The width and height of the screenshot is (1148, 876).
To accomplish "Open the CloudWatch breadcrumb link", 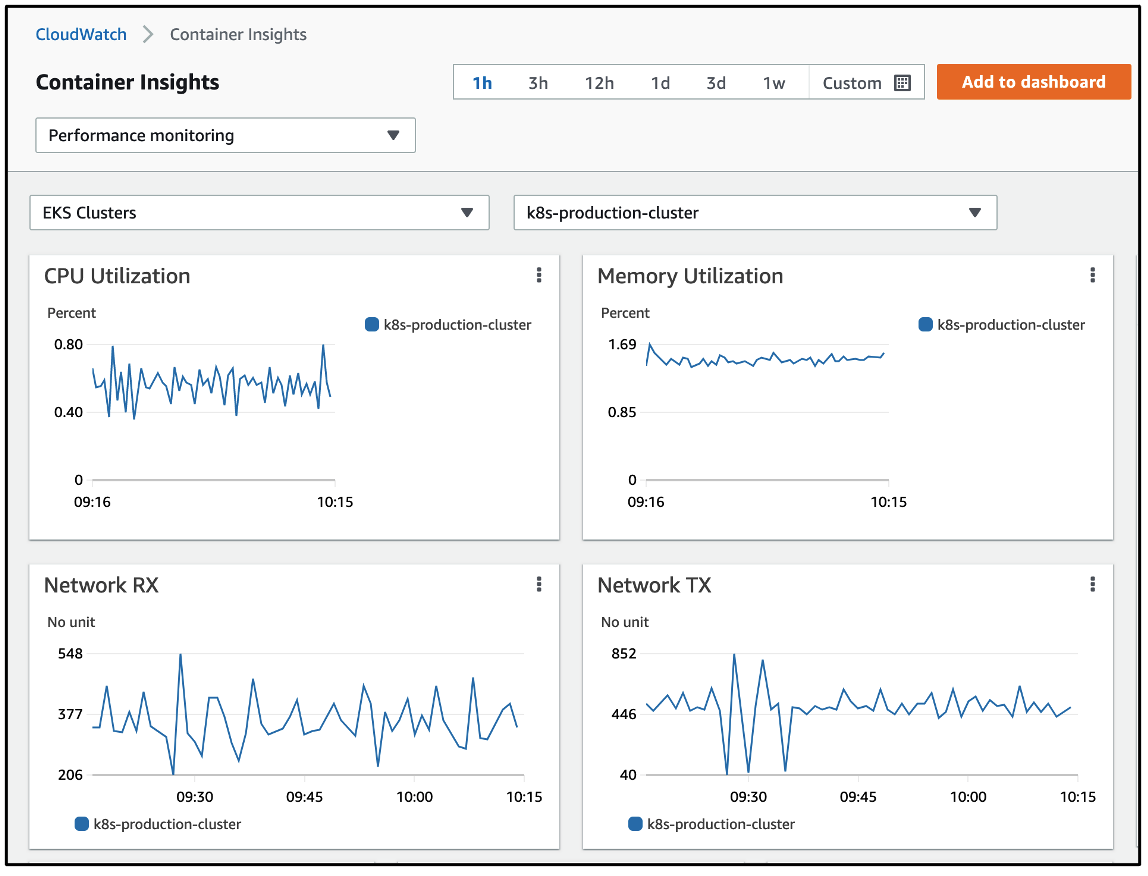I will (80, 34).
